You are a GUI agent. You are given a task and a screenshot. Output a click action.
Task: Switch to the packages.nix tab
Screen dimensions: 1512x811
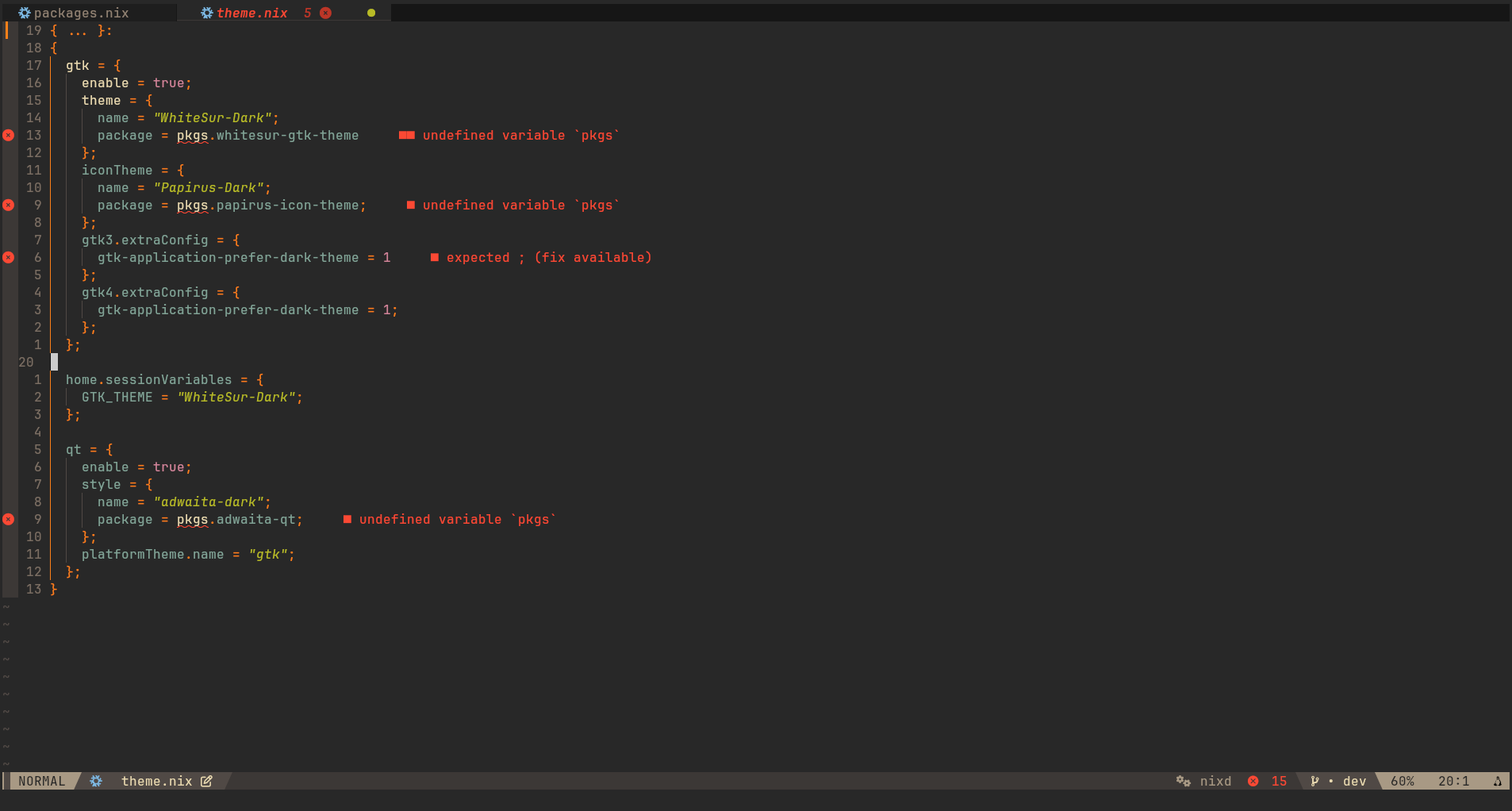(x=82, y=13)
